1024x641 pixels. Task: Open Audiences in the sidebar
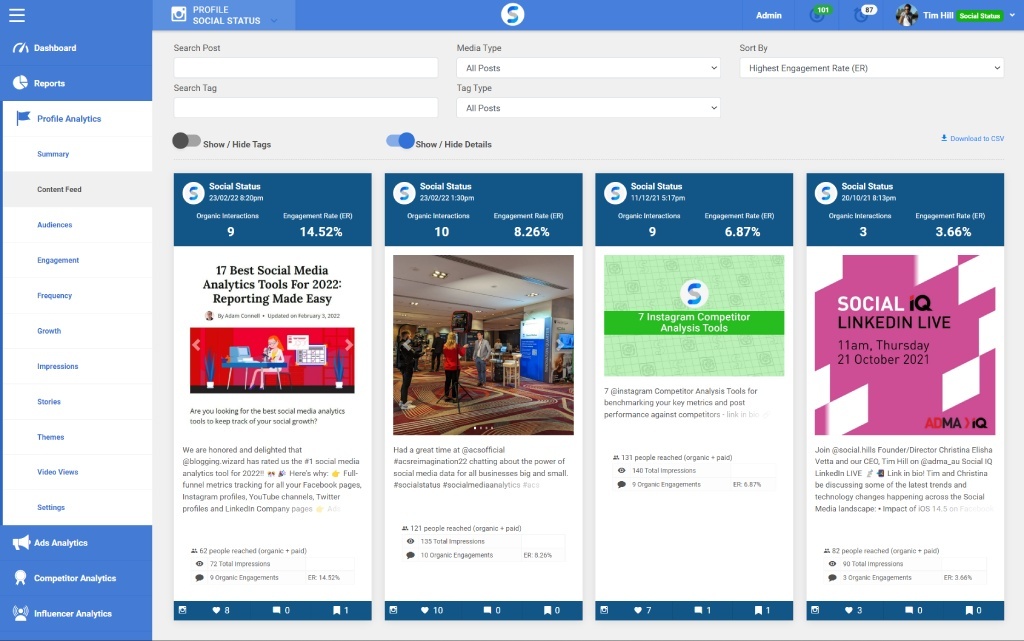[x=55, y=225]
